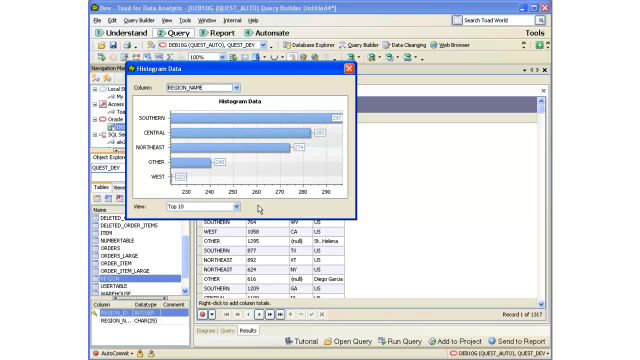Select the ORDERS_LARGE table
The height and width of the screenshot is (360, 640).
(119, 256)
